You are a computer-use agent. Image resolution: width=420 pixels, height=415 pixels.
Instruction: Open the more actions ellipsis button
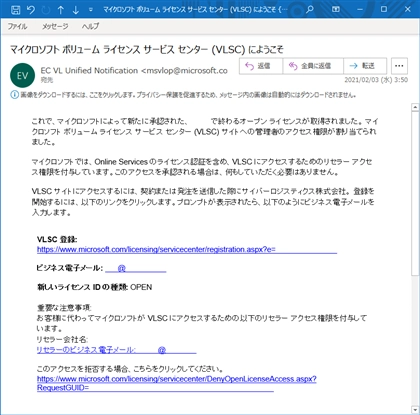[x=399, y=66]
